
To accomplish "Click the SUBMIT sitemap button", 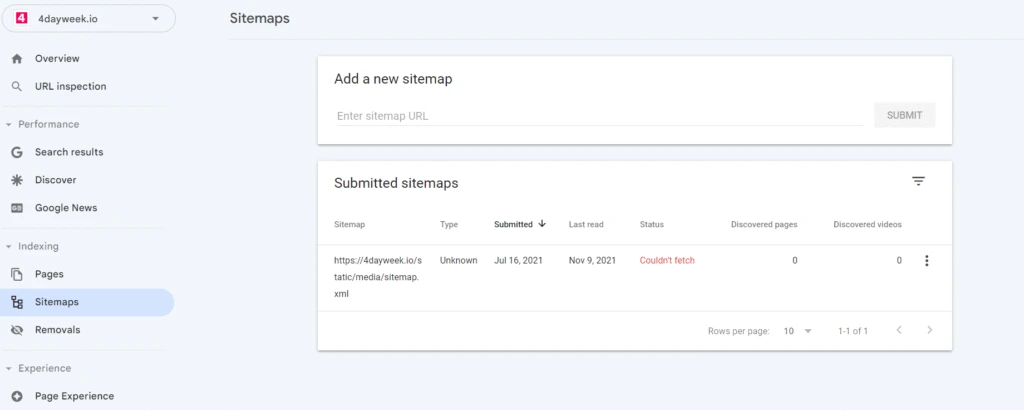I will [x=904, y=116].
